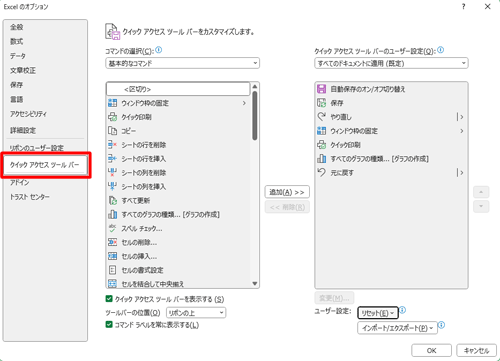The width and height of the screenshot is (500, 361).
Task: Select ウィンドウ枠の固定 icon in right list
Action: pyautogui.click(x=321, y=131)
